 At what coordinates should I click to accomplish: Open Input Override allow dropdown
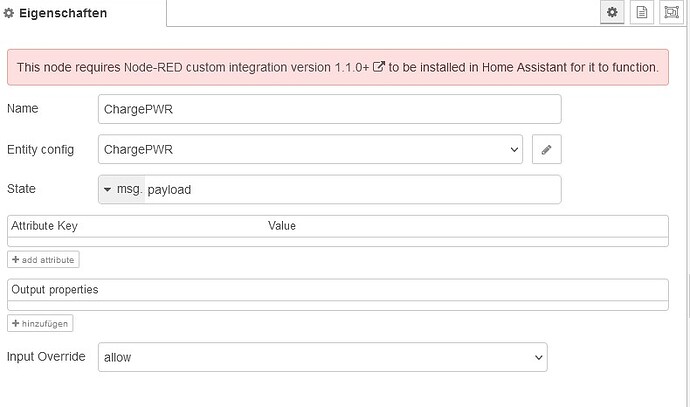point(323,357)
